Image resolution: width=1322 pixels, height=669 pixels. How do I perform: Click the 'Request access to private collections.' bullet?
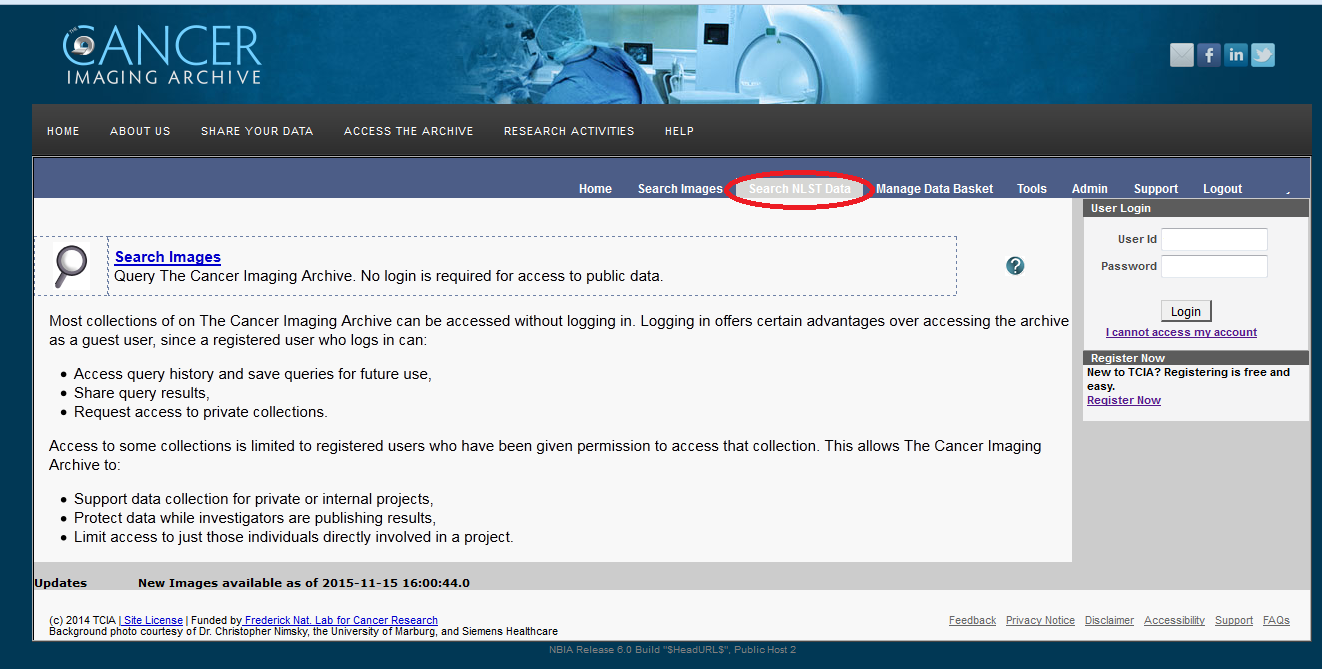[x=200, y=412]
